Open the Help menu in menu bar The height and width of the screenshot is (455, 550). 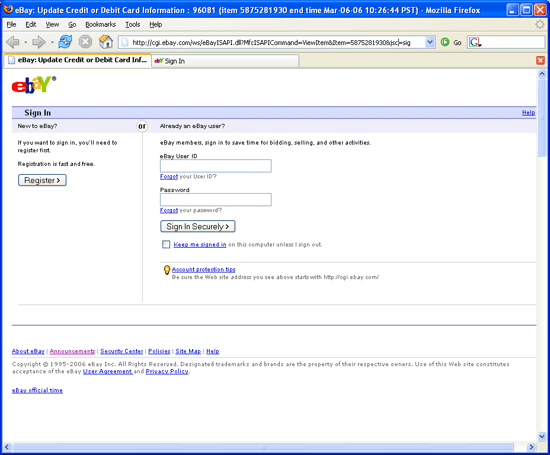[x=155, y=24]
